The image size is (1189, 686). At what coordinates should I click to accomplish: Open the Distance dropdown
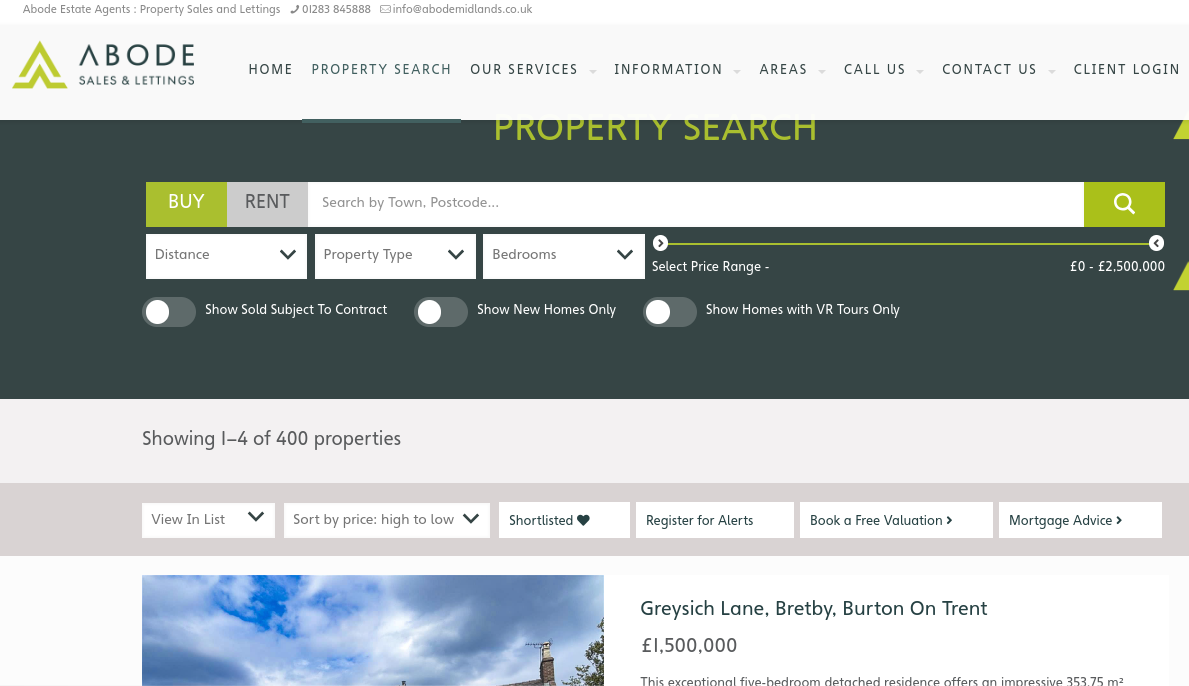point(226,256)
